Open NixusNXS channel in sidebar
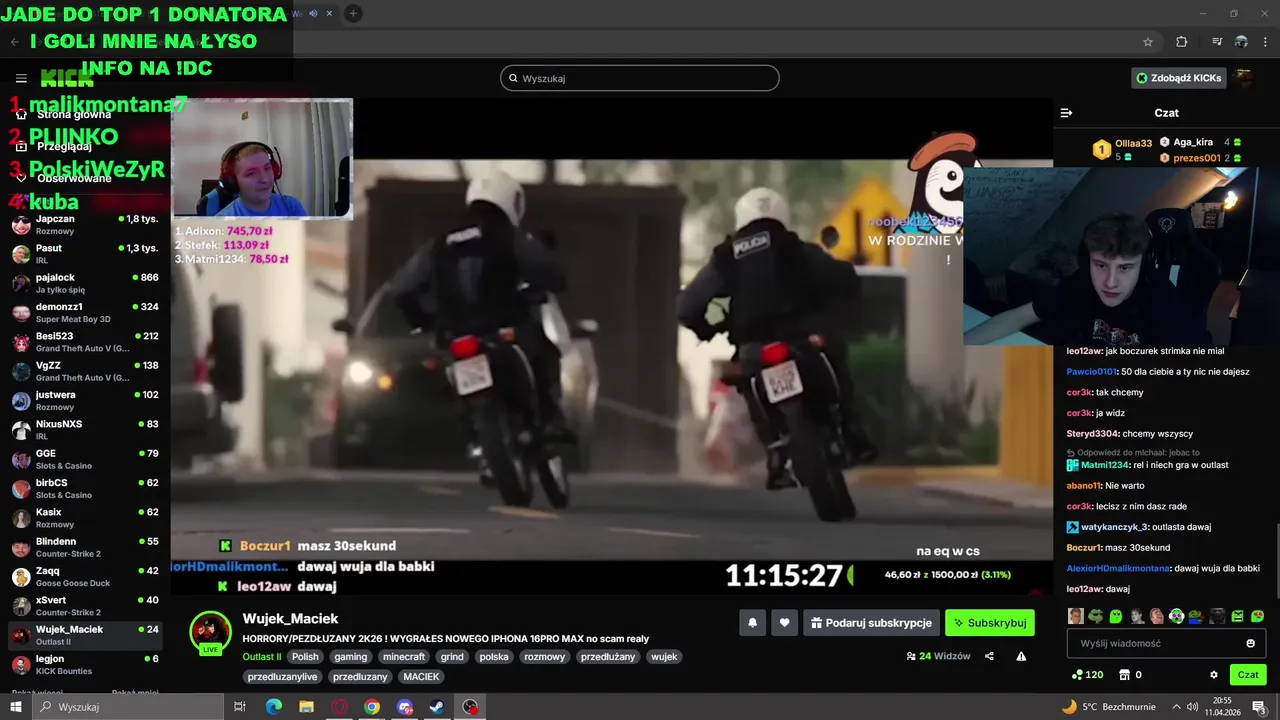The image size is (1280, 720). pos(85,429)
